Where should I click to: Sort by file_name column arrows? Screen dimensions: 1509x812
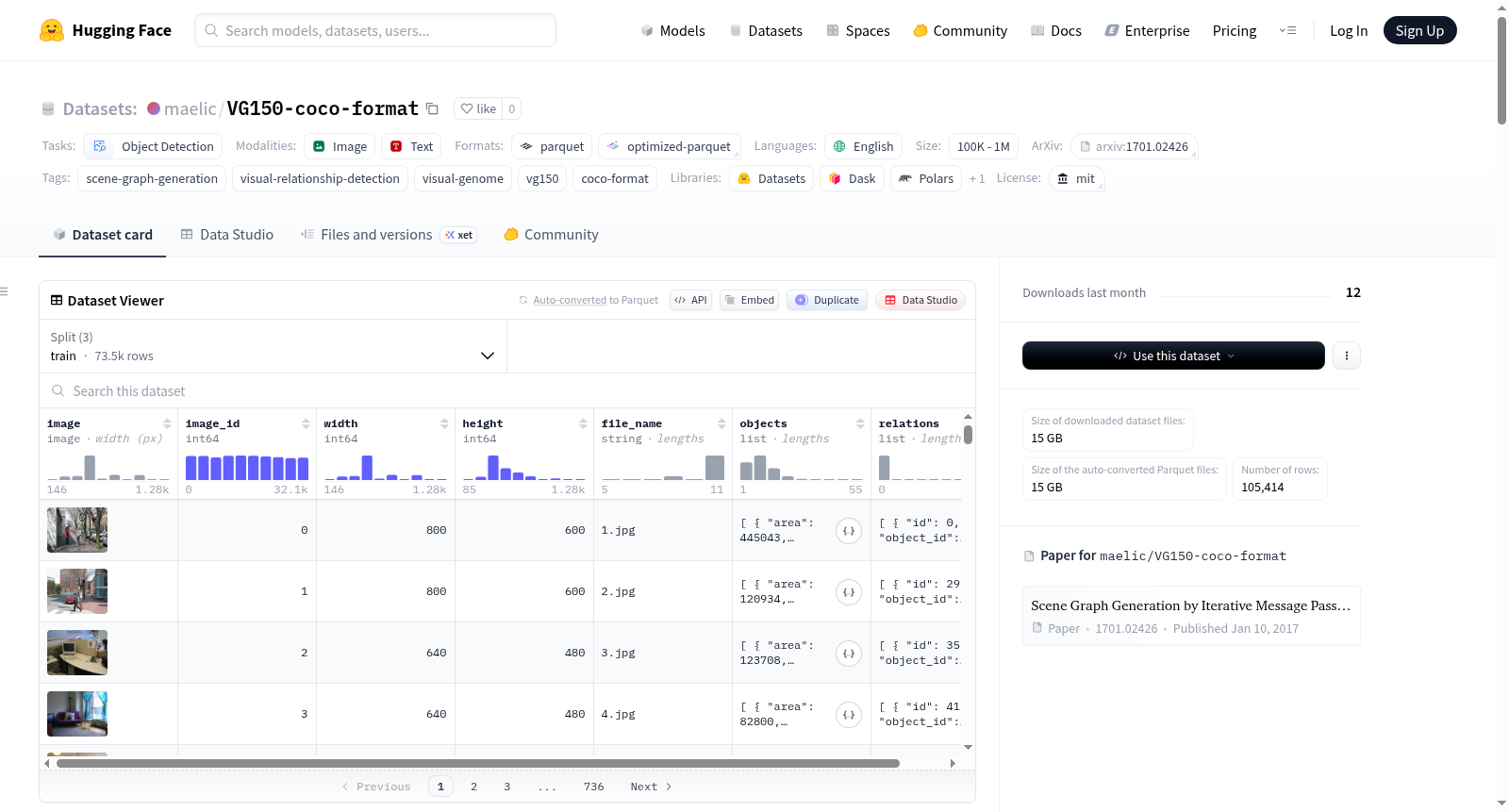coord(721,423)
